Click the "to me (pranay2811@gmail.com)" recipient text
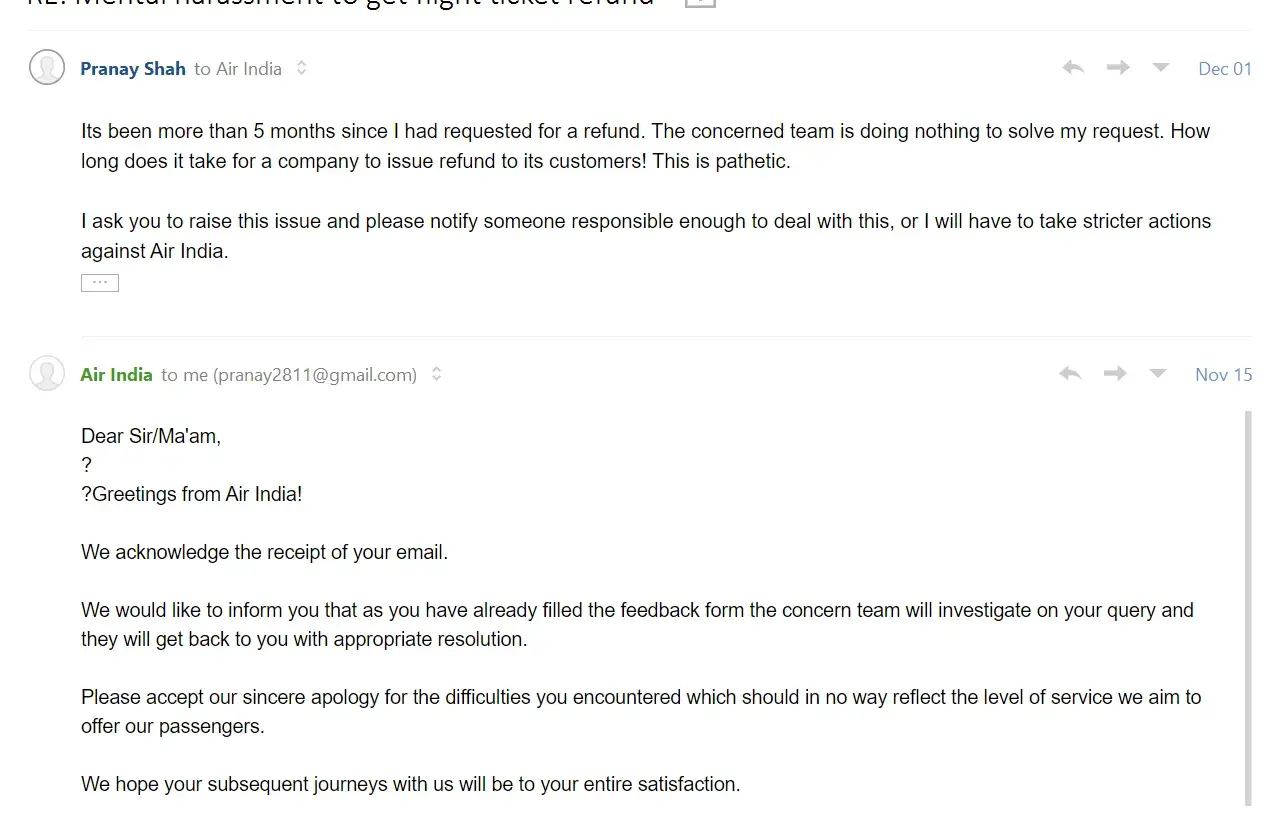This screenshot has height=828, width=1279. pyautogui.click(x=289, y=375)
